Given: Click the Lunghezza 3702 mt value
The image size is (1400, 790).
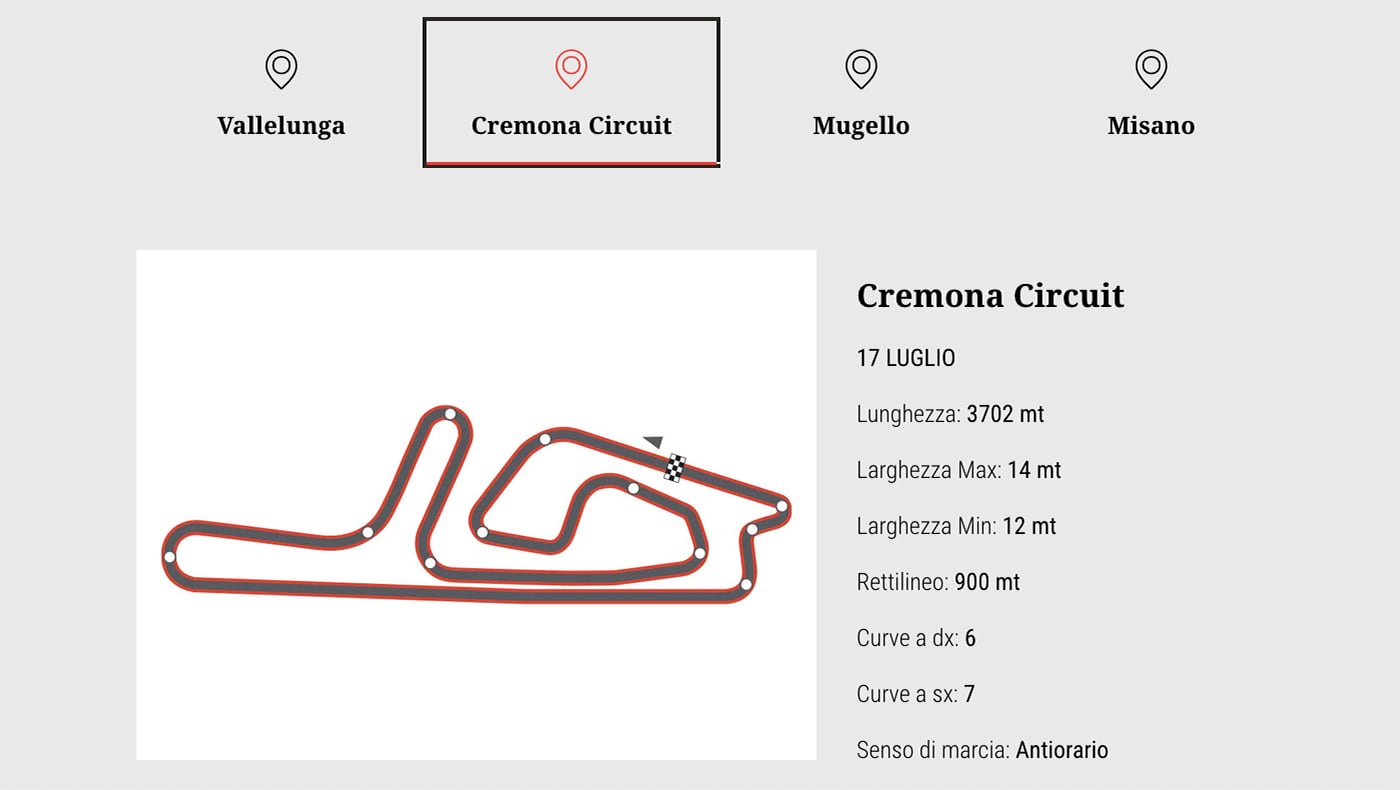Looking at the screenshot, I should click(1005, 414).
